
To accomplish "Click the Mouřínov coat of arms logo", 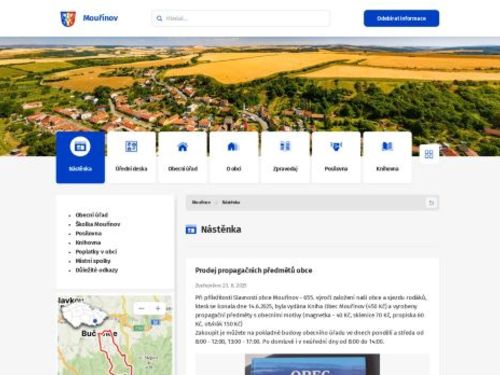I will point(68,19).
